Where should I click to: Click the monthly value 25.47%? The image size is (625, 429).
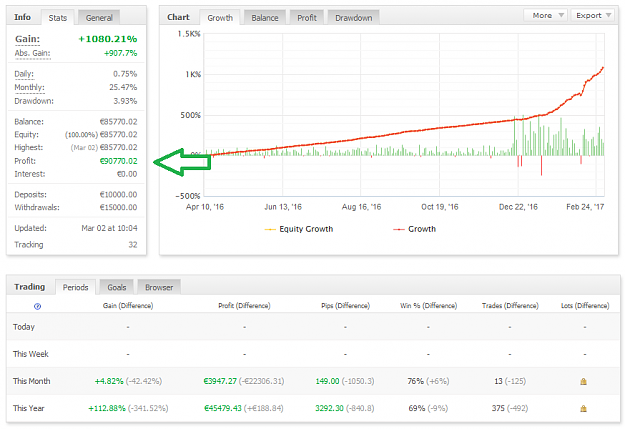pyautogui.click(x=123, y=87)
